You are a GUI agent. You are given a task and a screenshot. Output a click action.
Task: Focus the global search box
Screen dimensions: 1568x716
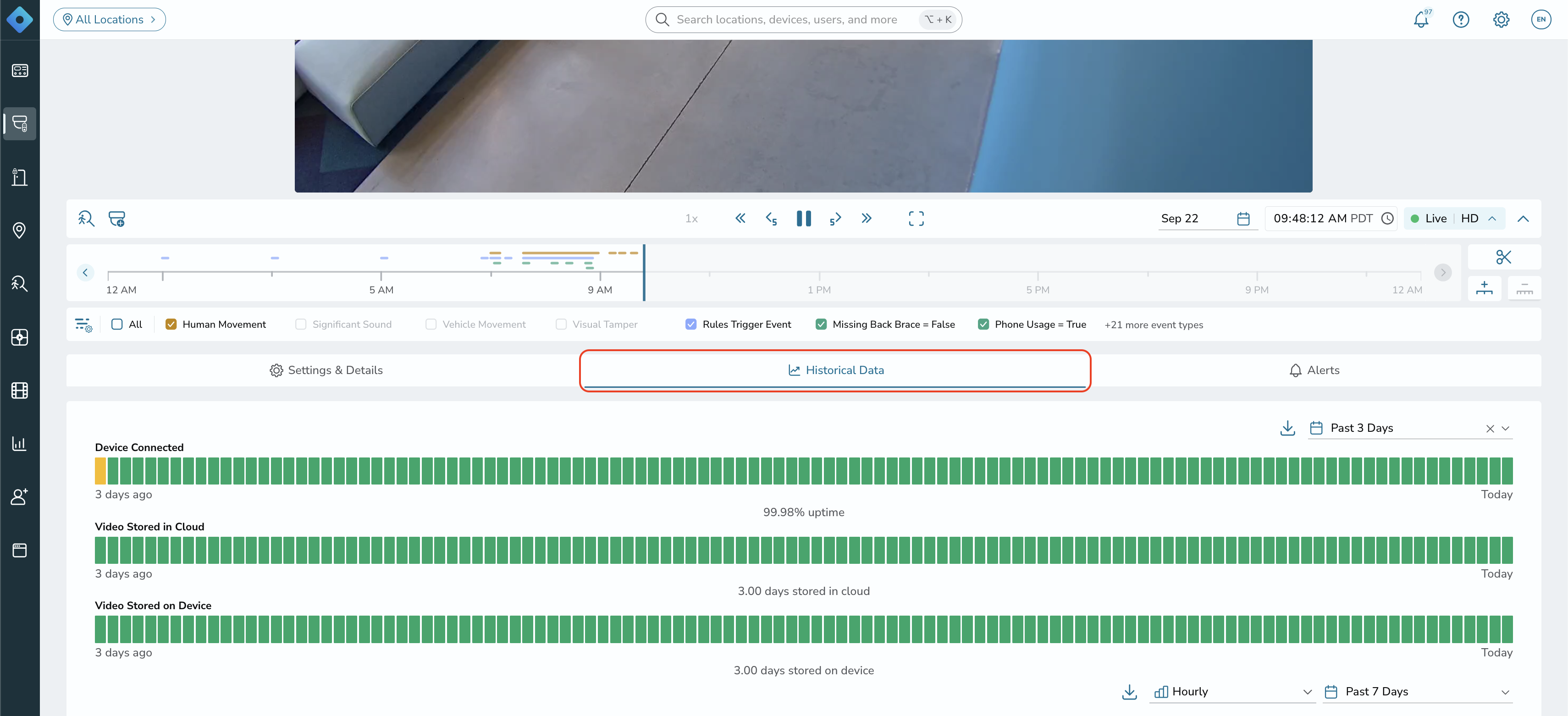[x=803, y=19]
